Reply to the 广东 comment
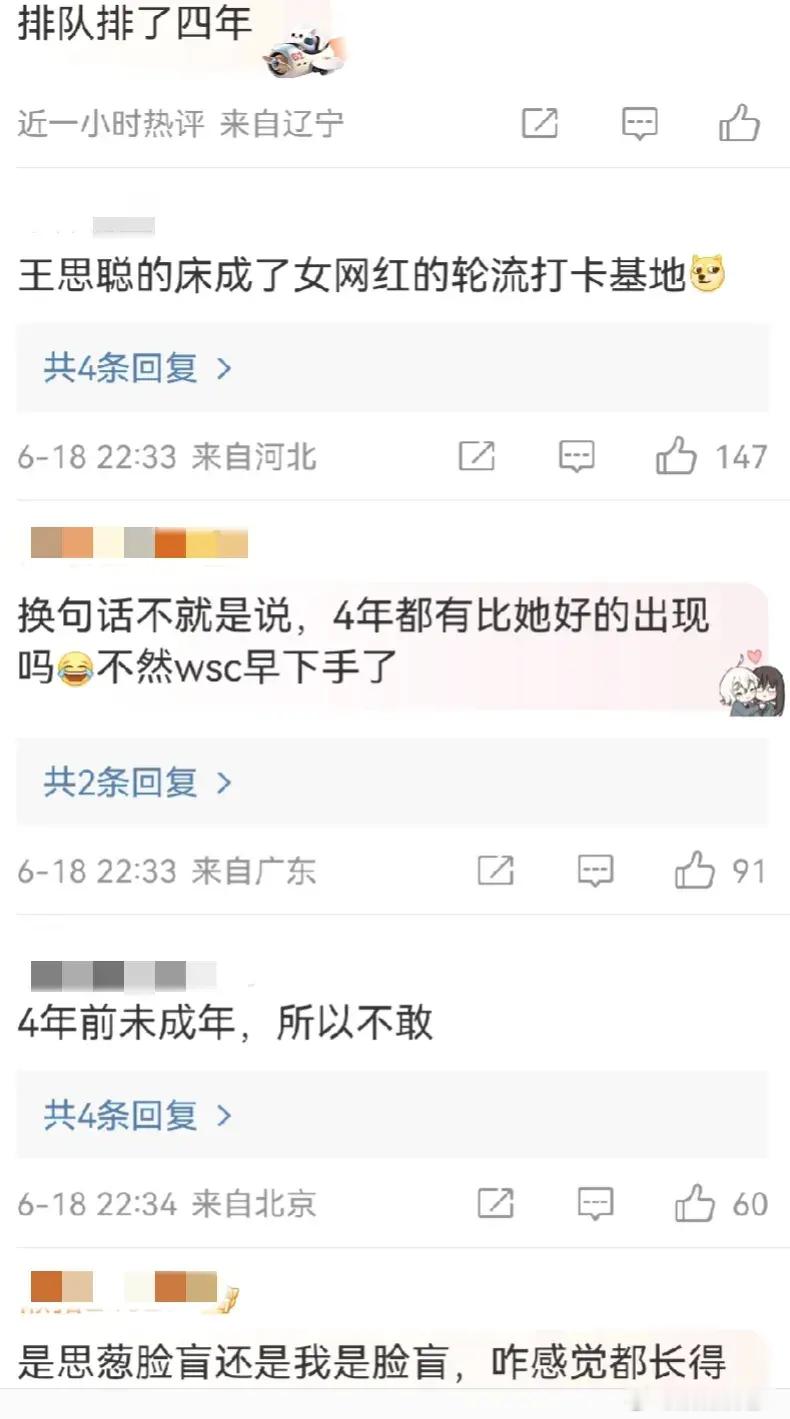Screen dimensions: 790x1419 (x=595, y=871)
